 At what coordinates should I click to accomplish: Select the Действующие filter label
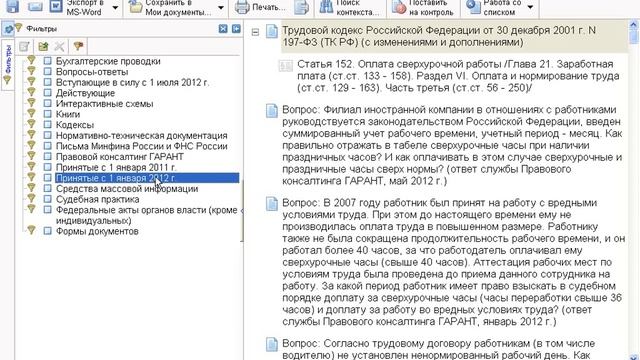(x=85, y=93)
